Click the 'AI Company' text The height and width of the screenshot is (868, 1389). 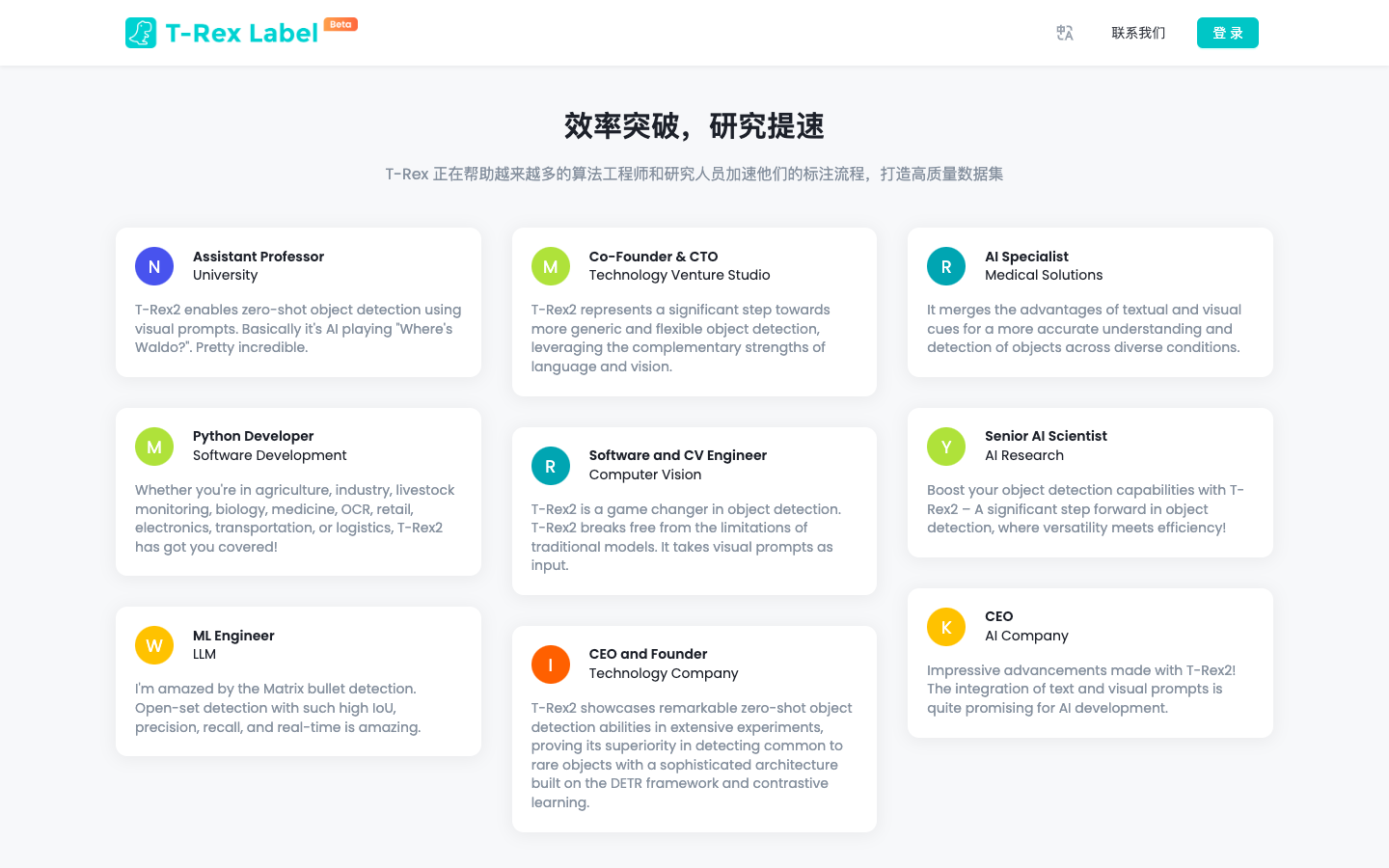1026,636
